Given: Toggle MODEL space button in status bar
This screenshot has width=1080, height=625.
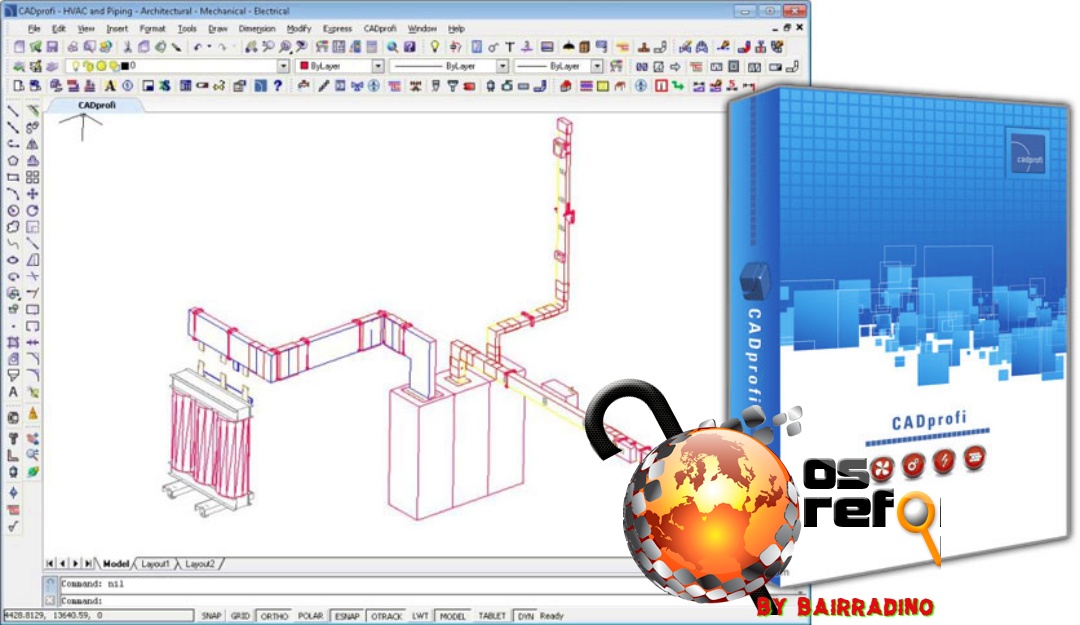Looking at the screenshot, I should point(453,616).
